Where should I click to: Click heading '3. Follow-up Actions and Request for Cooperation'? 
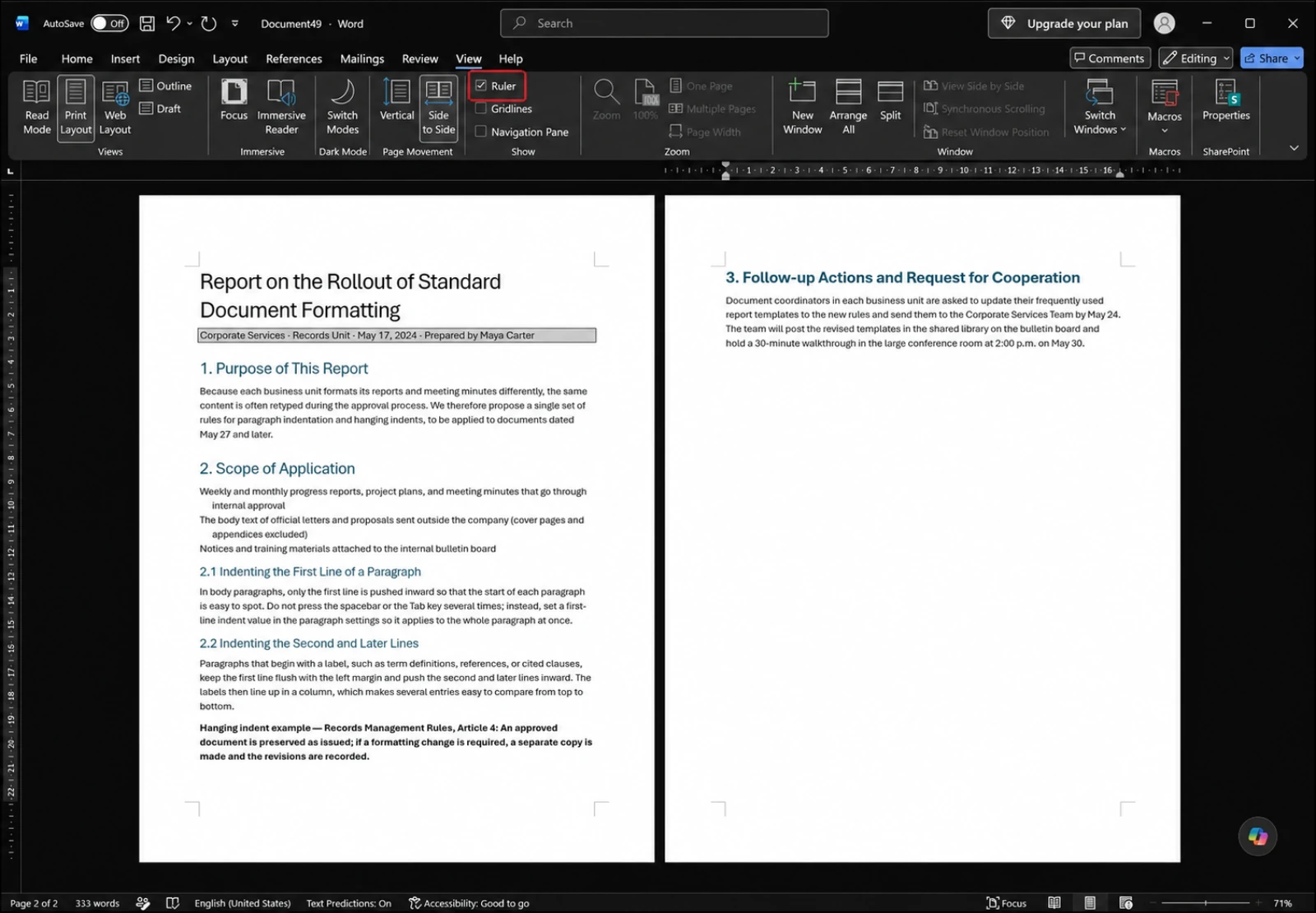(902, 278)
